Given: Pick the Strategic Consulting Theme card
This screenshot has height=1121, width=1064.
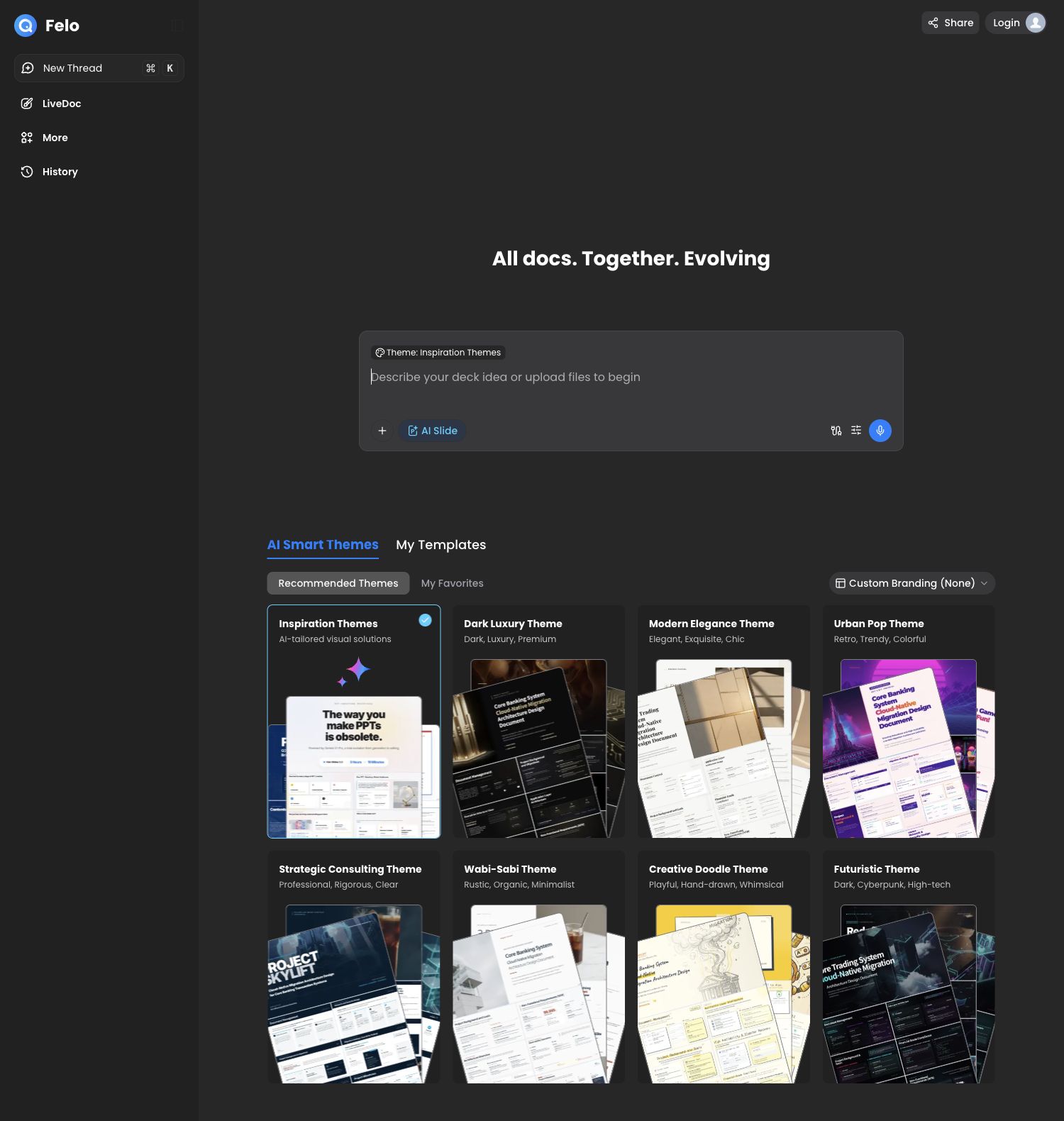Looking at the screenshot, I should [354, 967].
